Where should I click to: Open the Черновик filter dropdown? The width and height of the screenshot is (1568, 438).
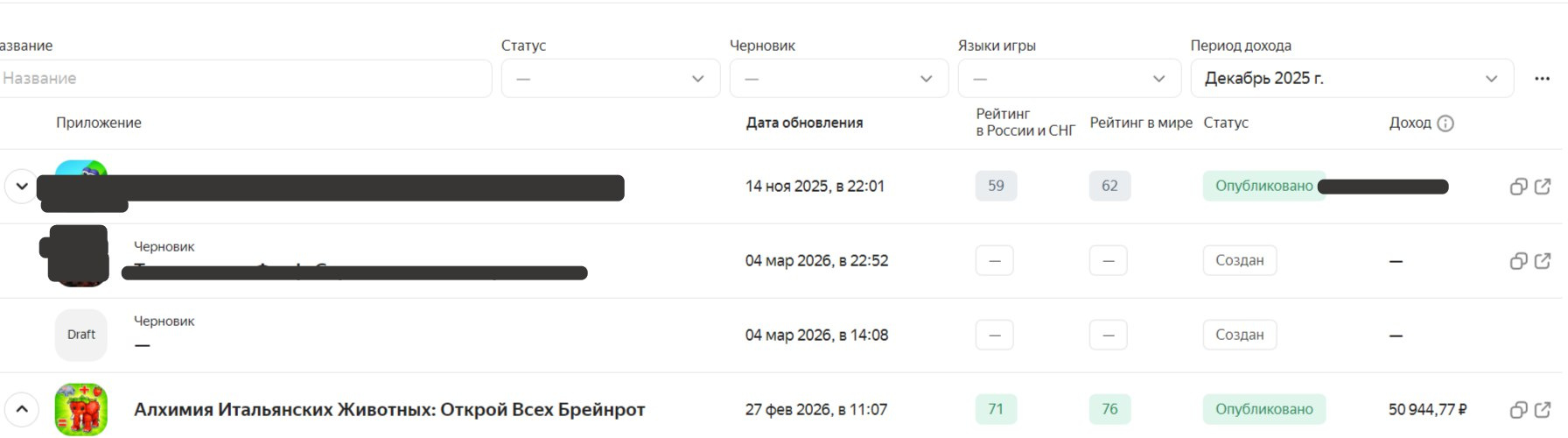(838, 79)
